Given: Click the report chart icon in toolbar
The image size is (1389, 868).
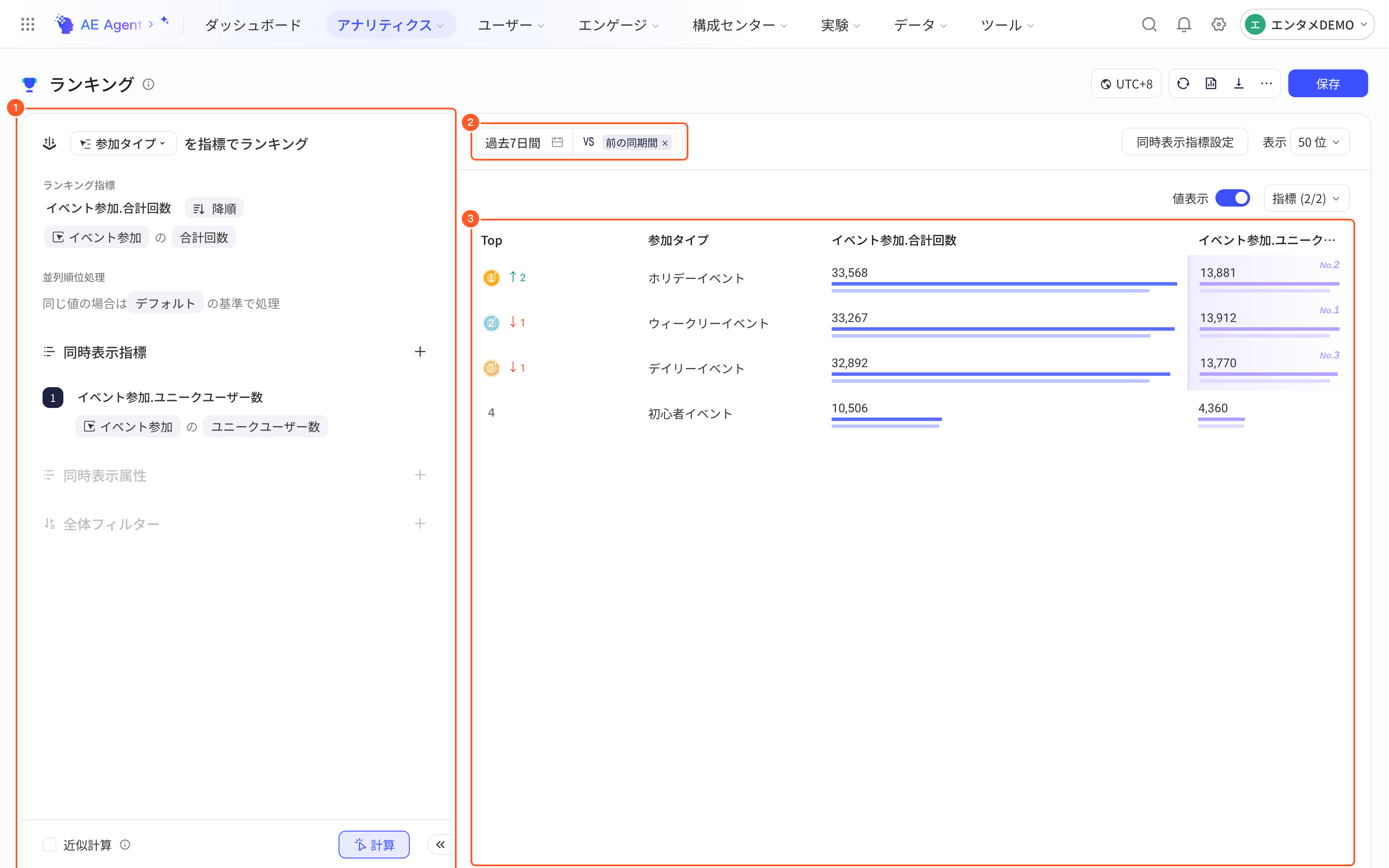Looking at the screenshot, I should coord(1211,84).
